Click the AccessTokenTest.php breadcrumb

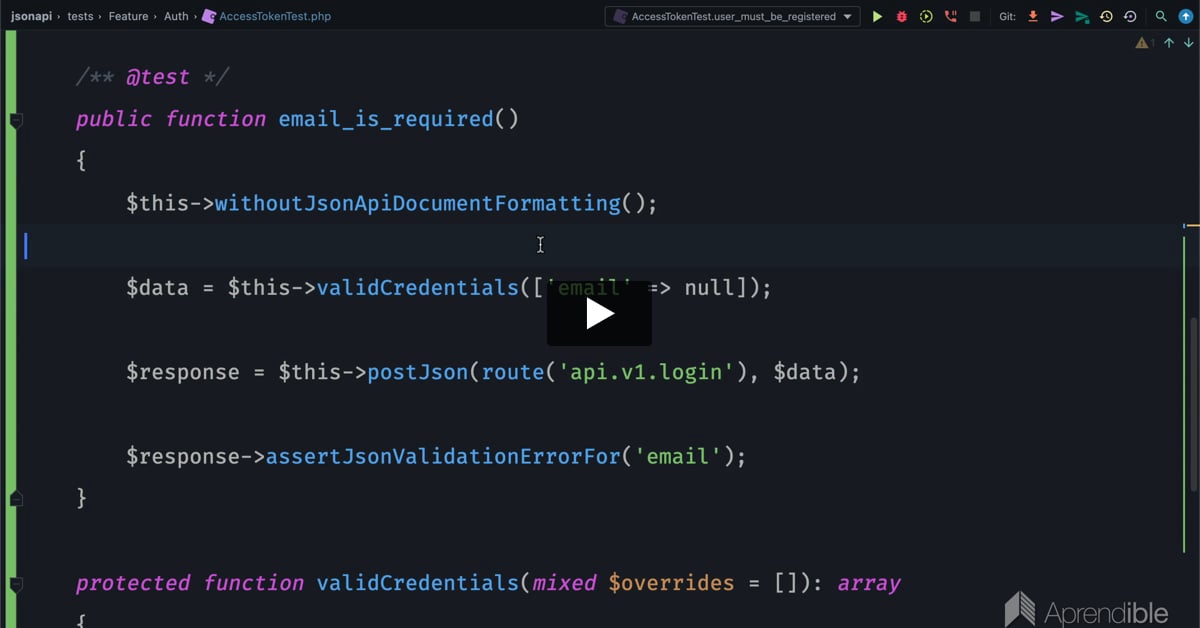266,16
